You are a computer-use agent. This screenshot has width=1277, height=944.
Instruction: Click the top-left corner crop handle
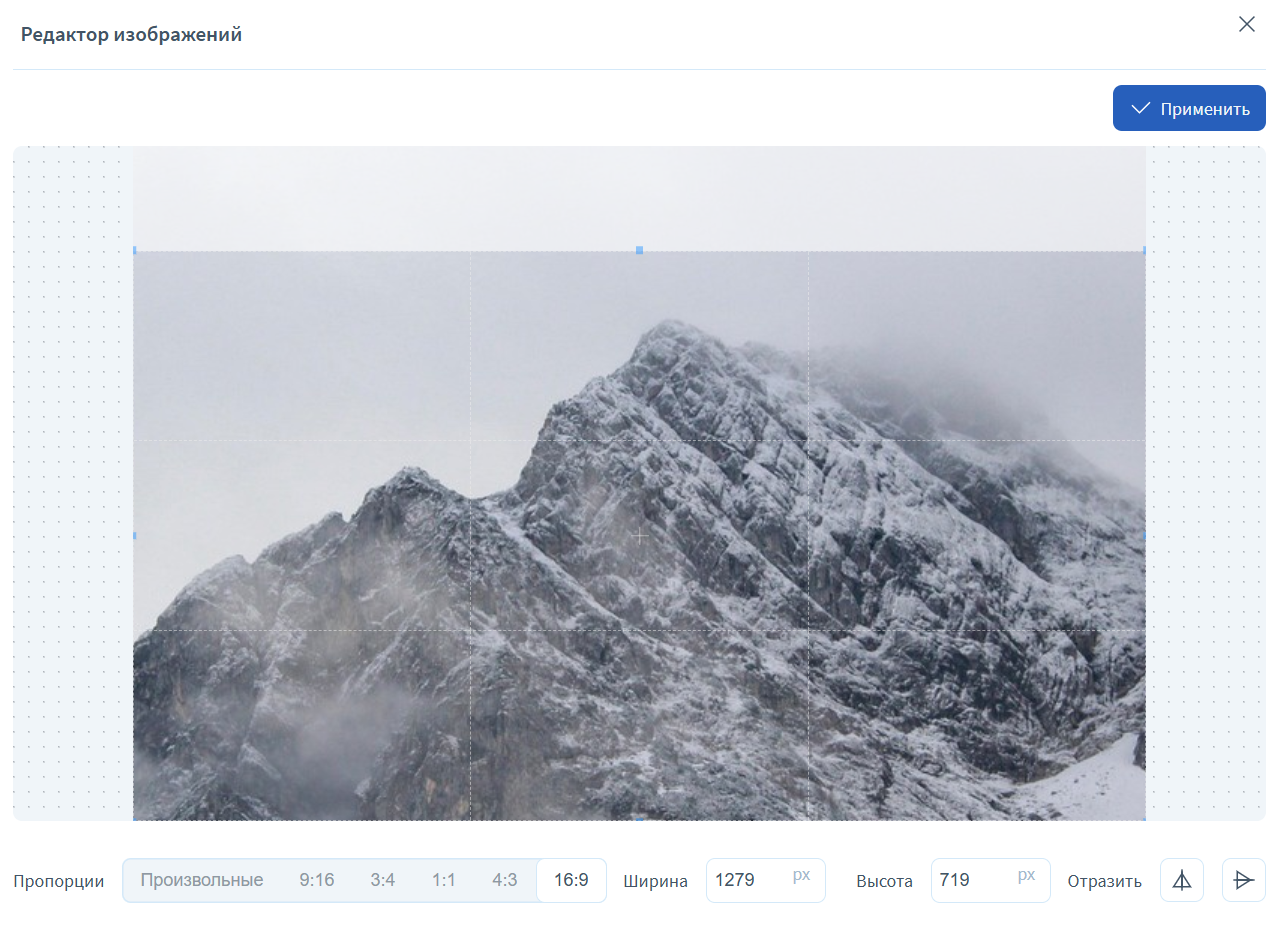click(x=135, y=251)
